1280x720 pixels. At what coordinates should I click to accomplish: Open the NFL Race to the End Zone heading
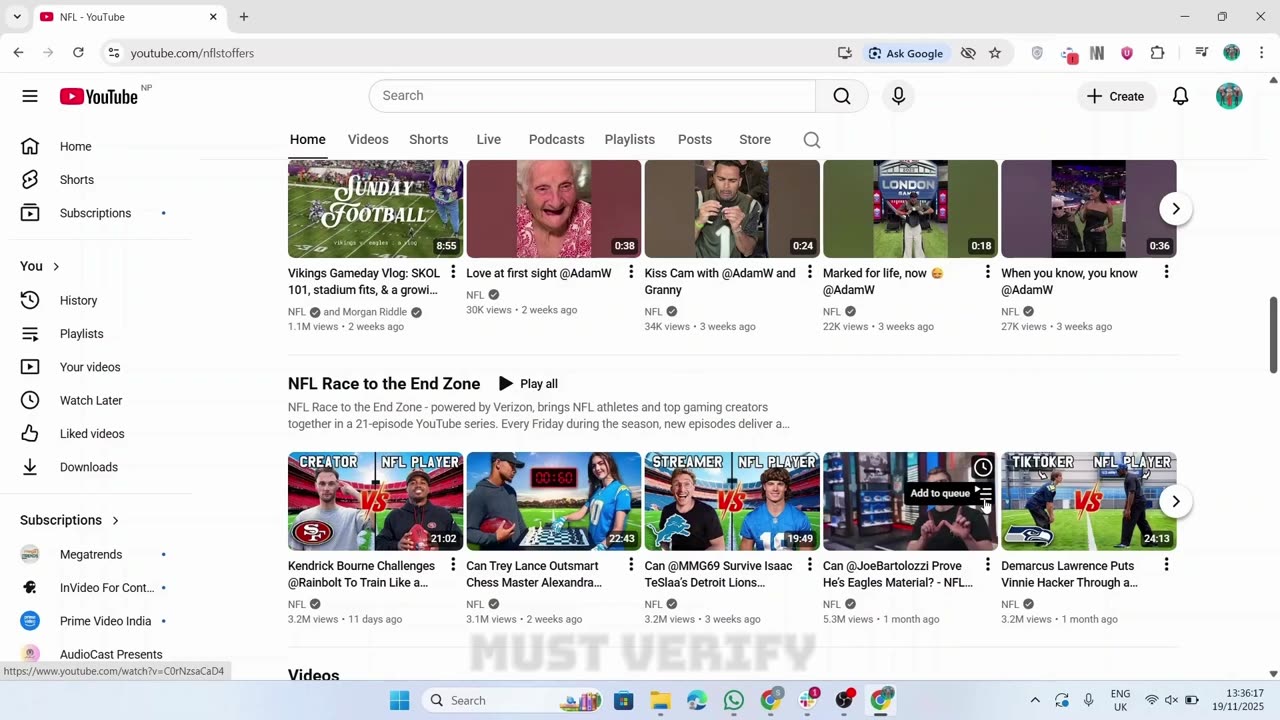(384, 384)
